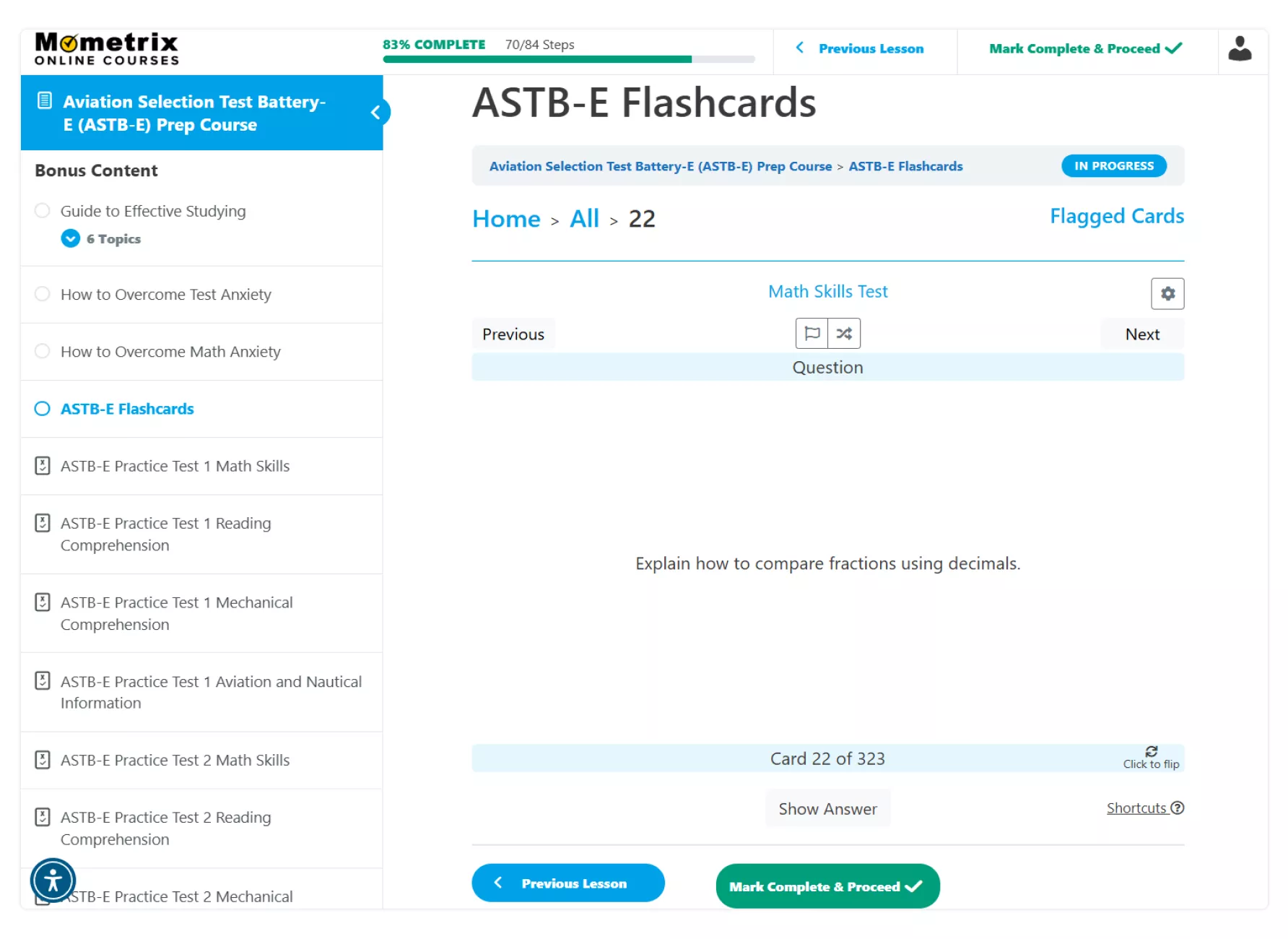Screen dimensions: 1288x939
Task: Click the flip card refresh icon
Action: pos(1151,752)
